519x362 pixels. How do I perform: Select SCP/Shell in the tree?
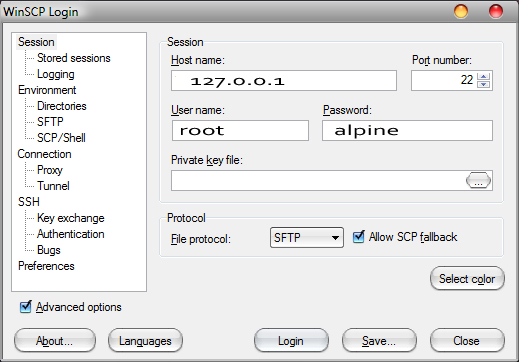click(x=61, y=138)
